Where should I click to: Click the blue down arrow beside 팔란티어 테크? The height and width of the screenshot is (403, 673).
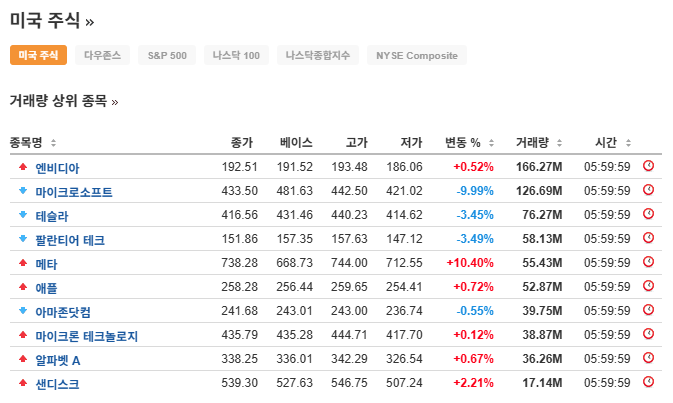pyautogui.click(x=23, y=239)
